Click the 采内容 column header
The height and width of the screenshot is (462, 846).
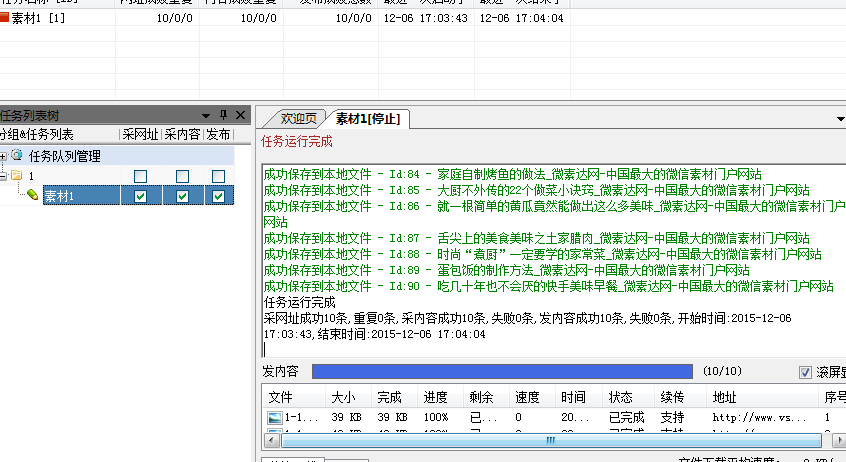coord(182,134)
